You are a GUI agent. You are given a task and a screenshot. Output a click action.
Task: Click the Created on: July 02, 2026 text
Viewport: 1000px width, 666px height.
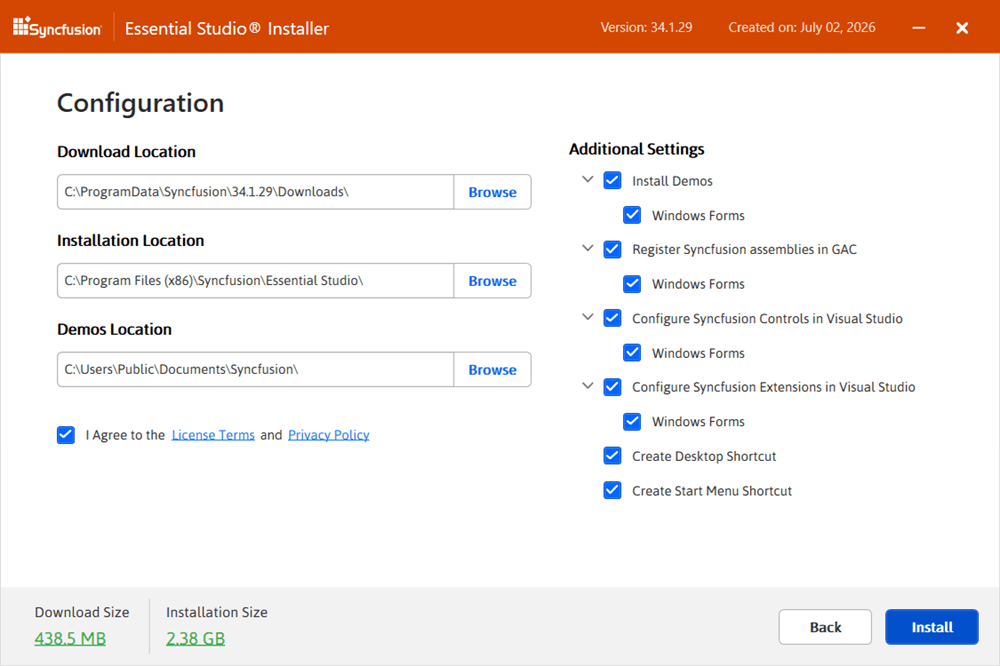[802, 27]
